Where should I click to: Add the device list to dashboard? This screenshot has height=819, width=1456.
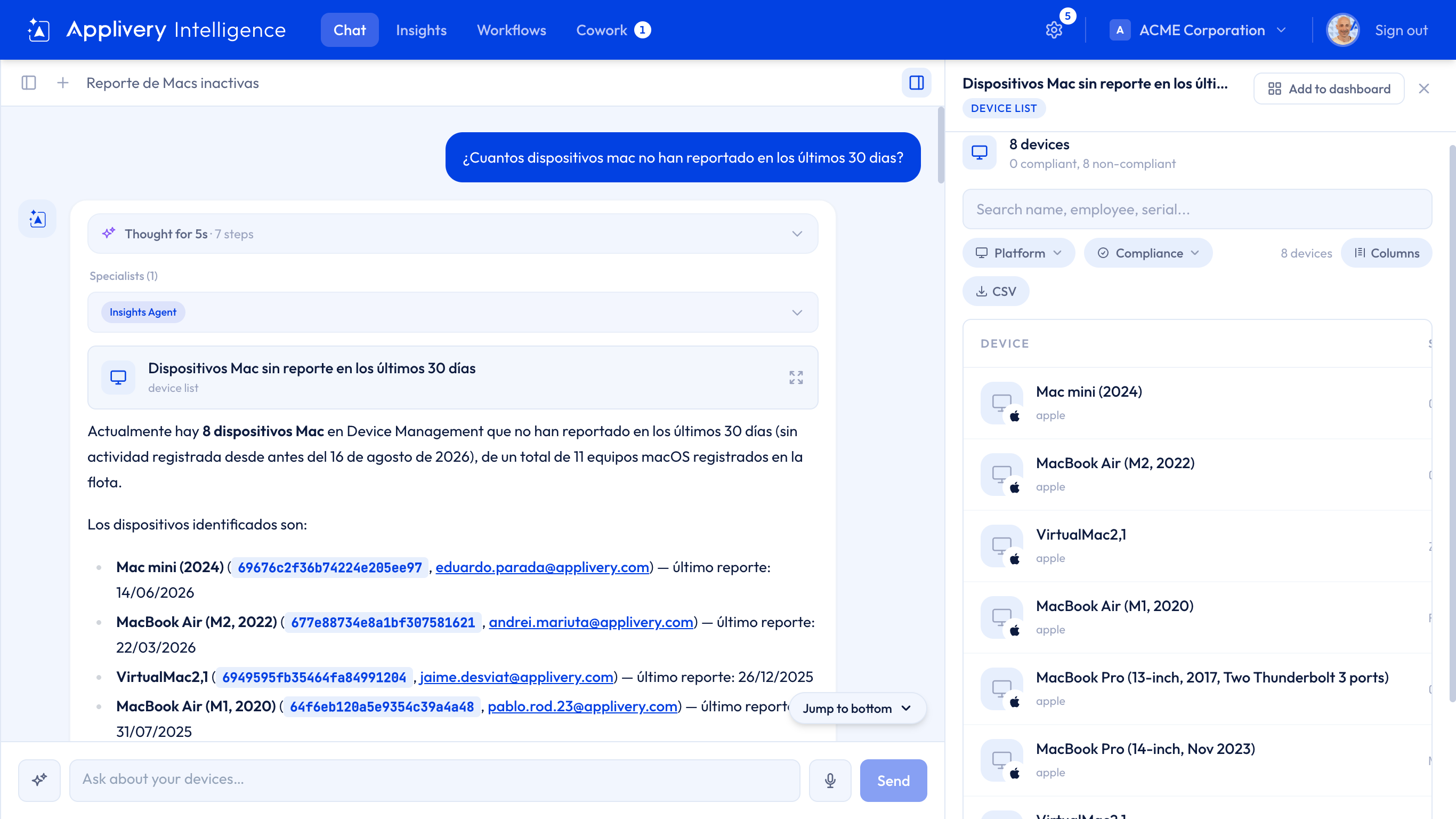[x=1329, y=89]
